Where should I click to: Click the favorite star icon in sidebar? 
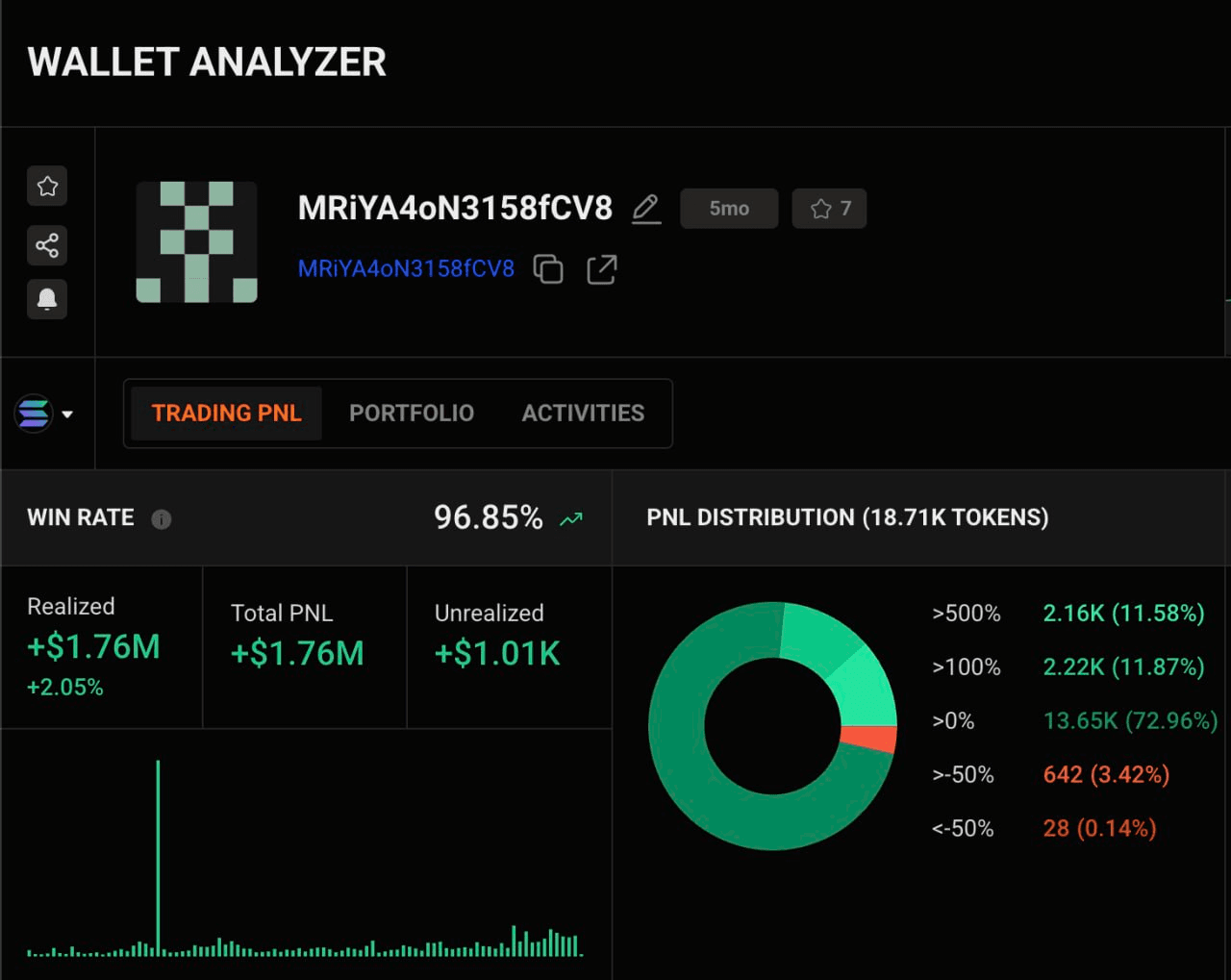[47, 186]
